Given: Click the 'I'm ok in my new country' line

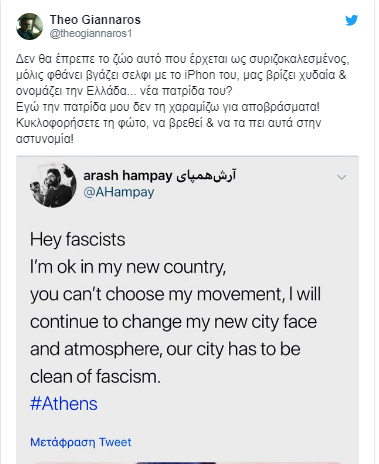Looking at the screenshot, I should [x=128, y=267].
